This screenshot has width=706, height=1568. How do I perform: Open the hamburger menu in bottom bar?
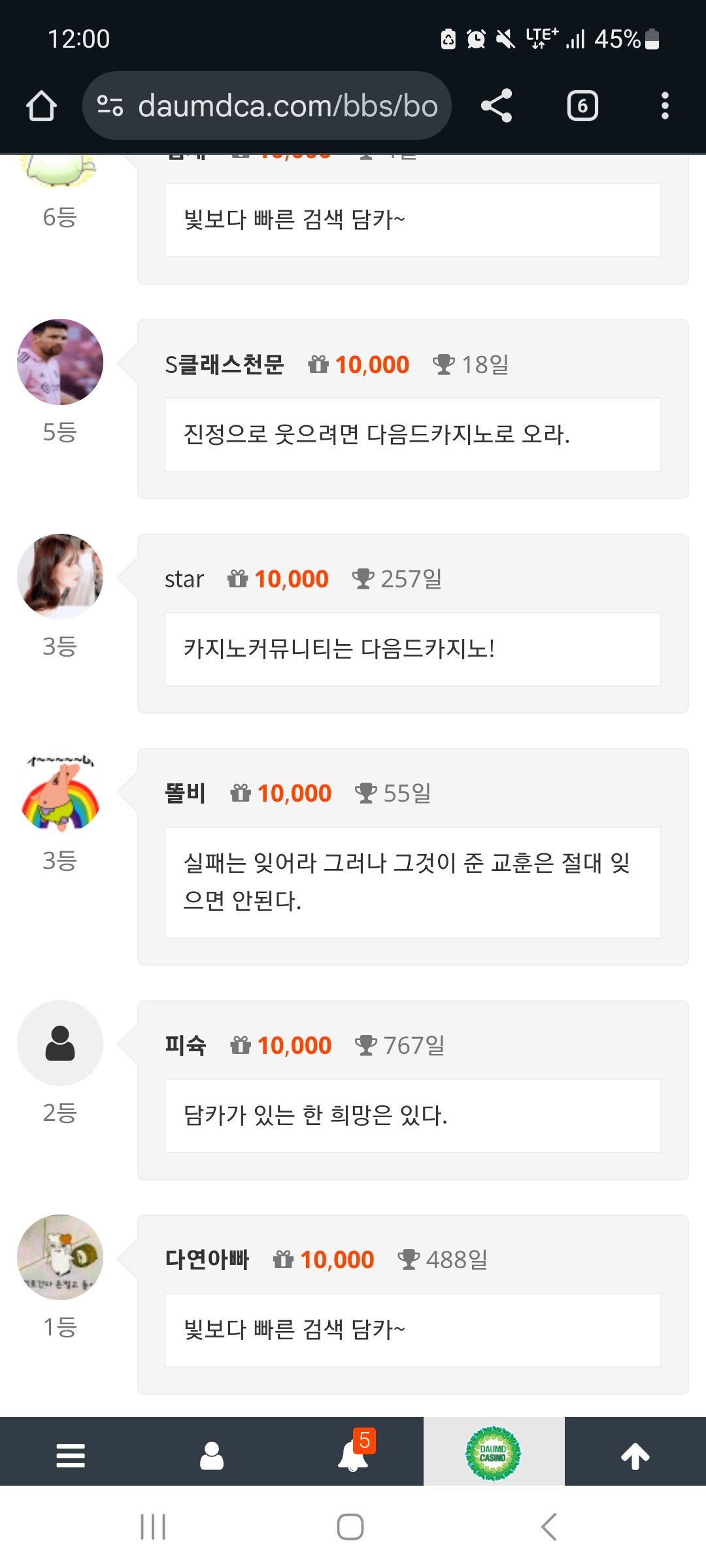pyautogui.click(x=71, y=1456)
